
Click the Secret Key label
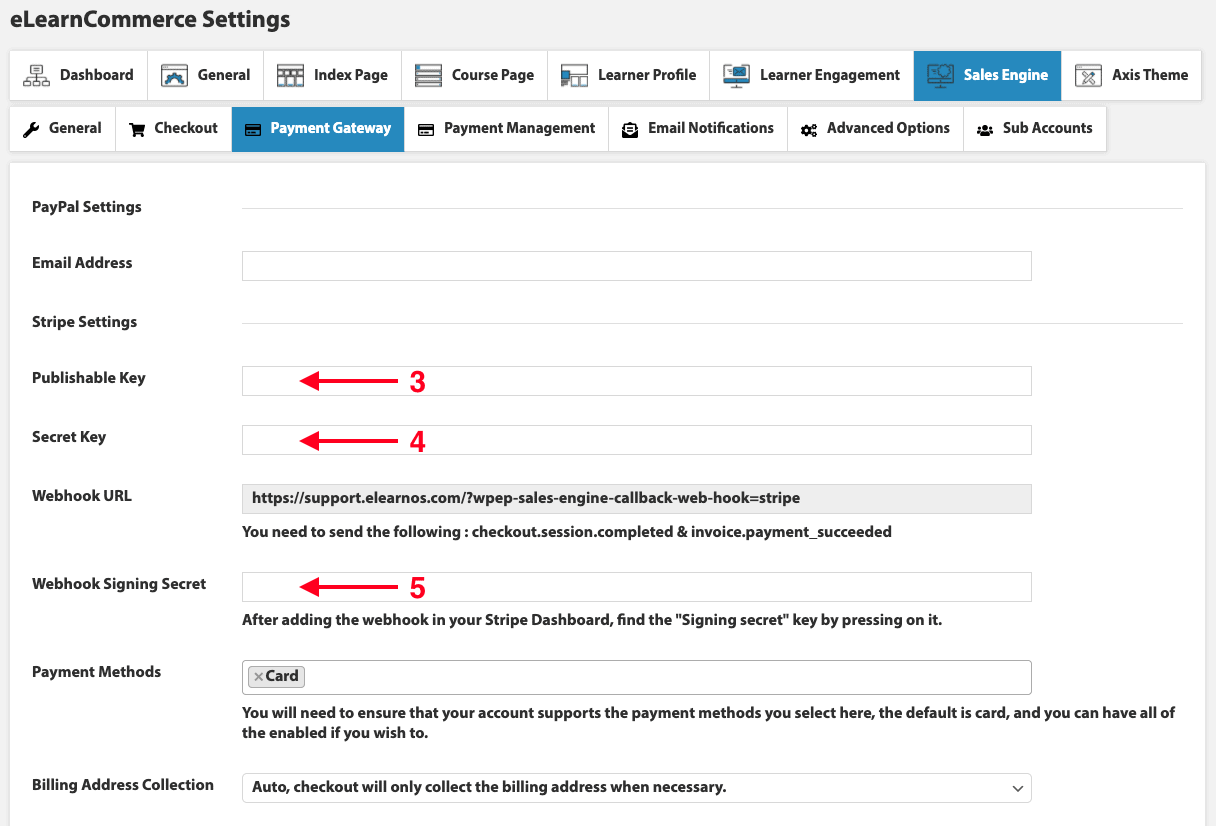coord(69,437)
